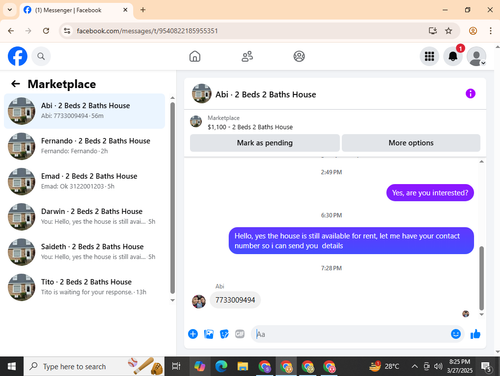Open Facebook search magnifier
The width and height of the screenshot is (500, 376).
41,56
